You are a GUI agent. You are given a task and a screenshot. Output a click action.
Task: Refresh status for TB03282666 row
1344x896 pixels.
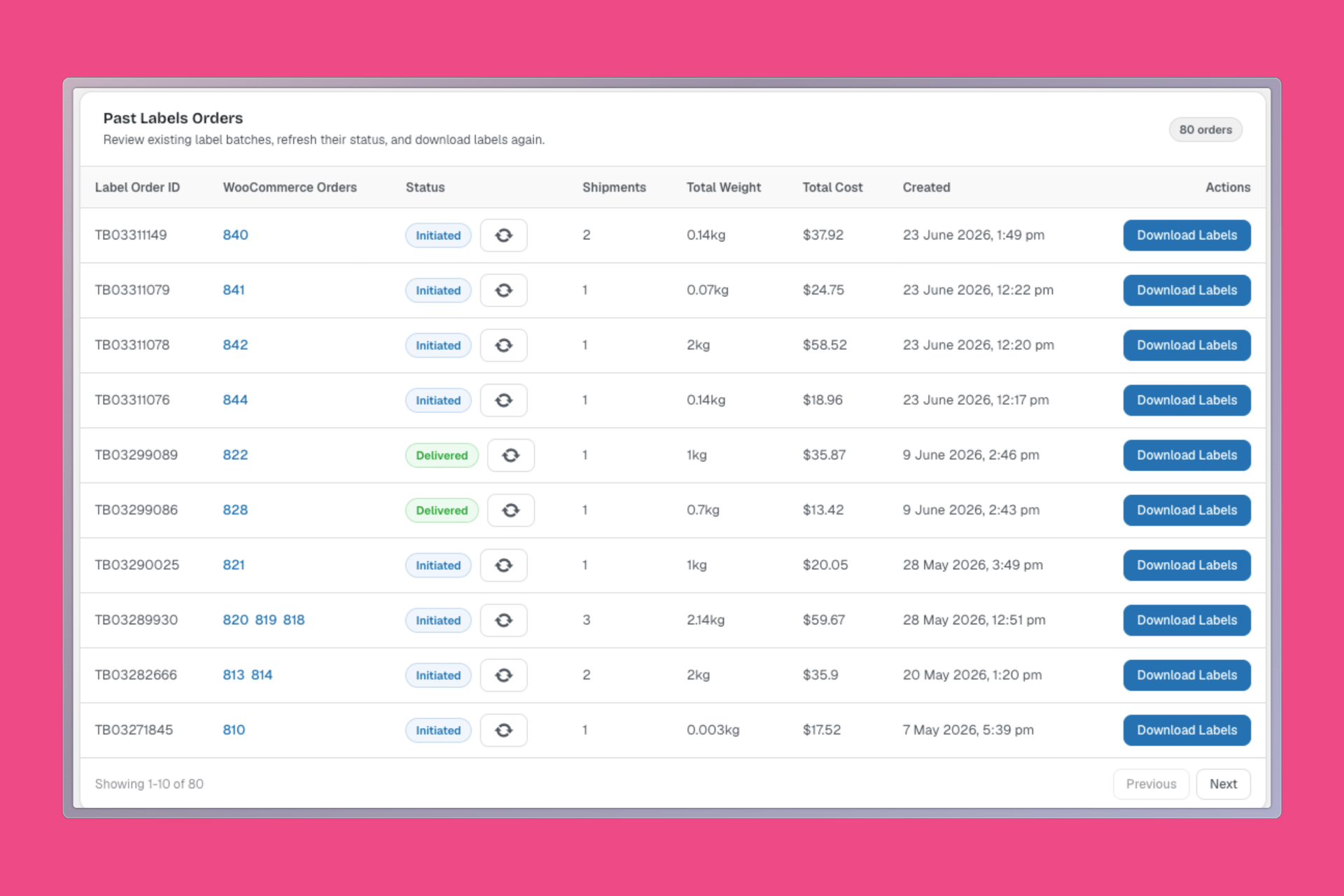tap(503, 675)
